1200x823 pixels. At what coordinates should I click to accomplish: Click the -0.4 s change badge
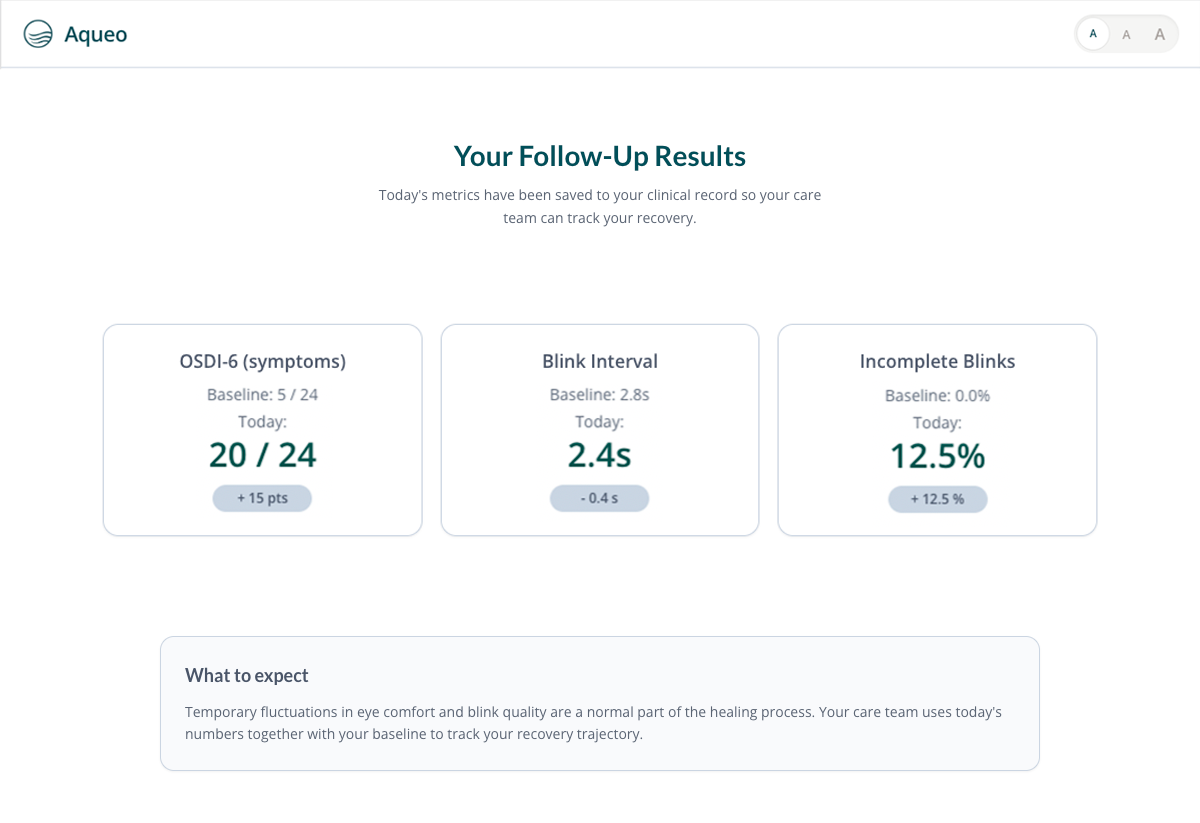click(x=600, y=498)
